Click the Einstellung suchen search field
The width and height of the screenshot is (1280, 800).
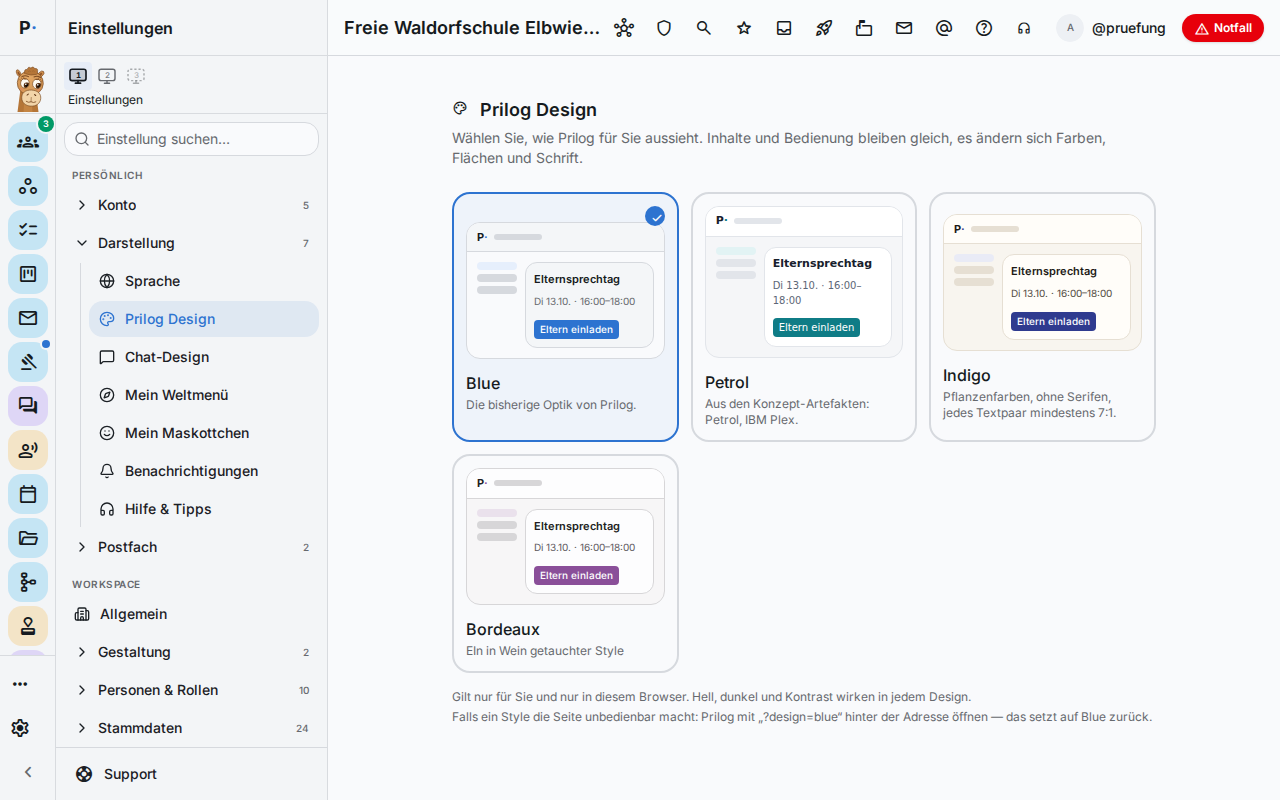pos(192,139)
